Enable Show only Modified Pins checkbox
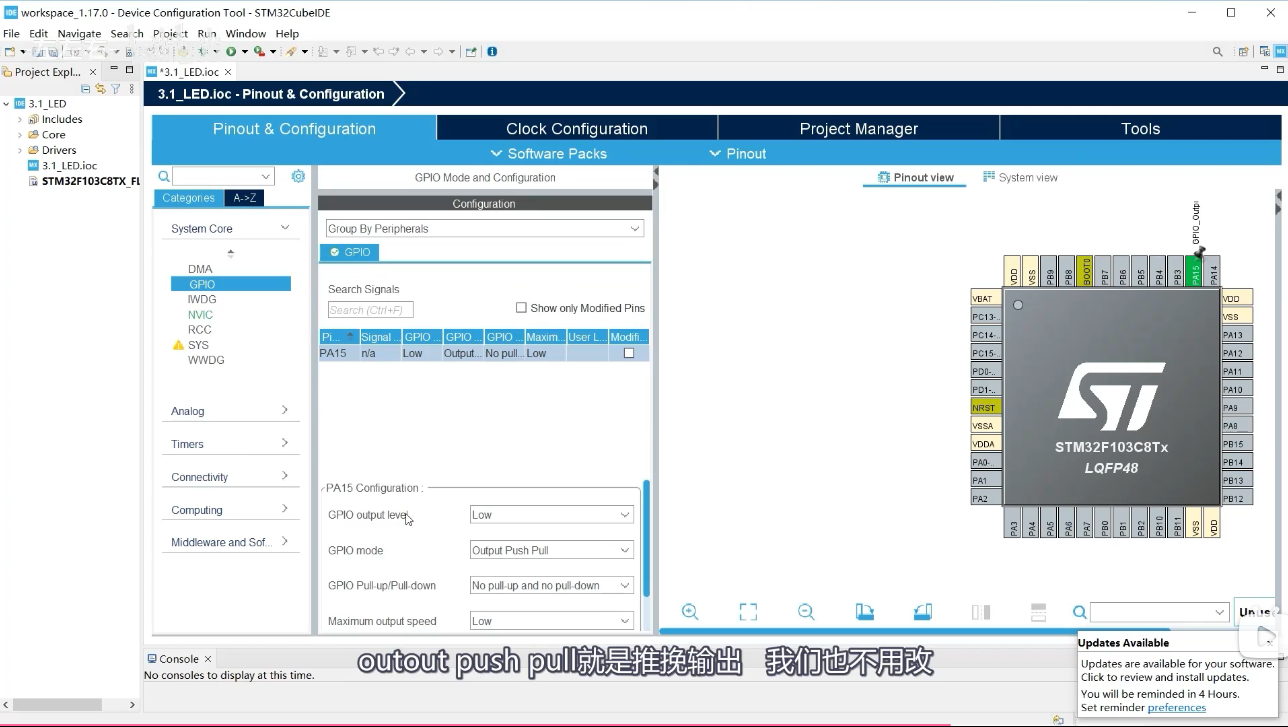Viewport: 1288px width, 727px height. coord(521,308)
